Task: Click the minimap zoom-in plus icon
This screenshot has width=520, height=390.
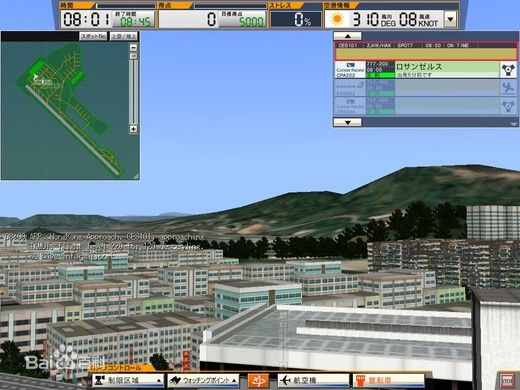Action: point(133,129)
